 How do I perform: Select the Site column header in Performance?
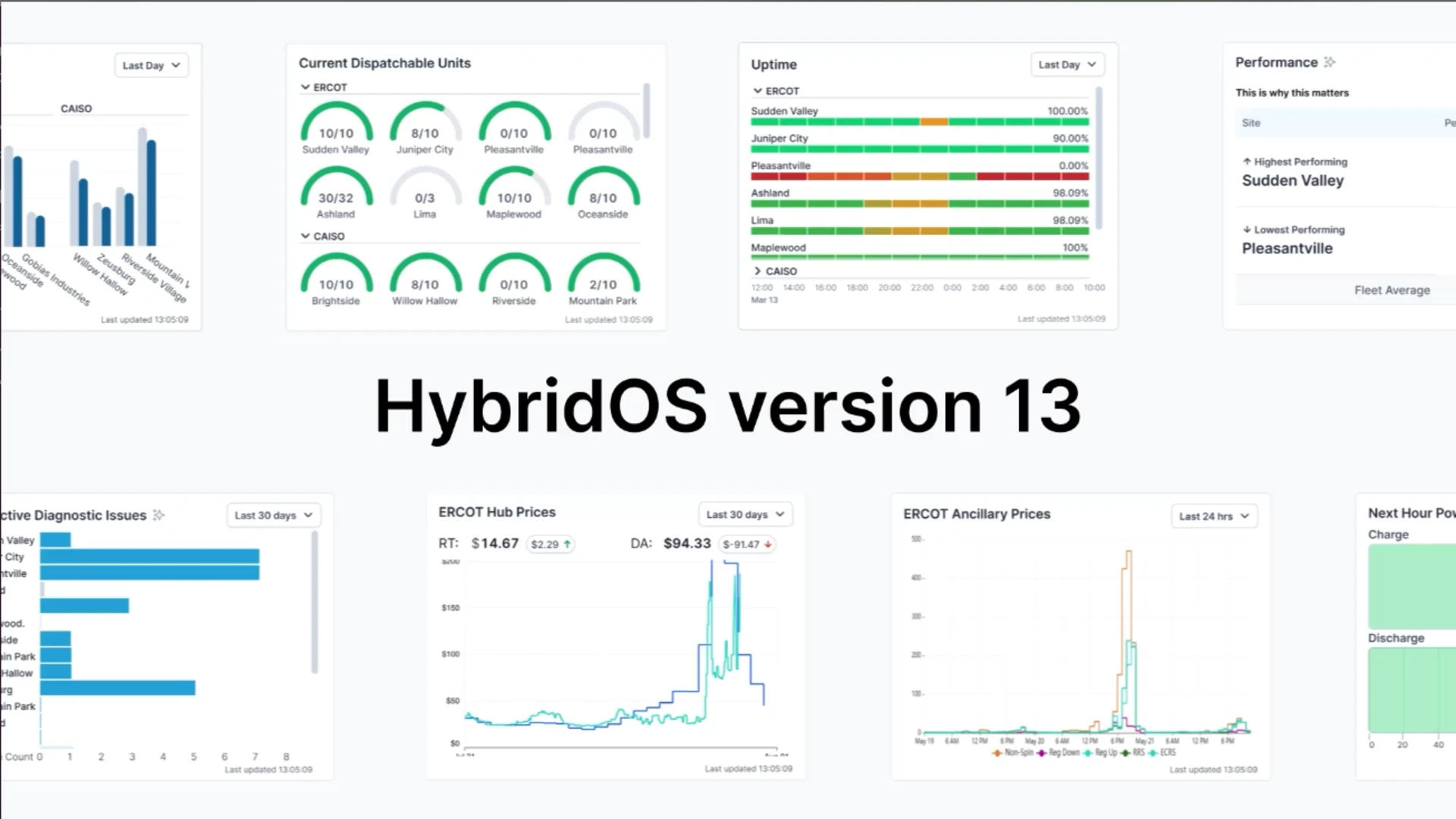point(1250,123)
